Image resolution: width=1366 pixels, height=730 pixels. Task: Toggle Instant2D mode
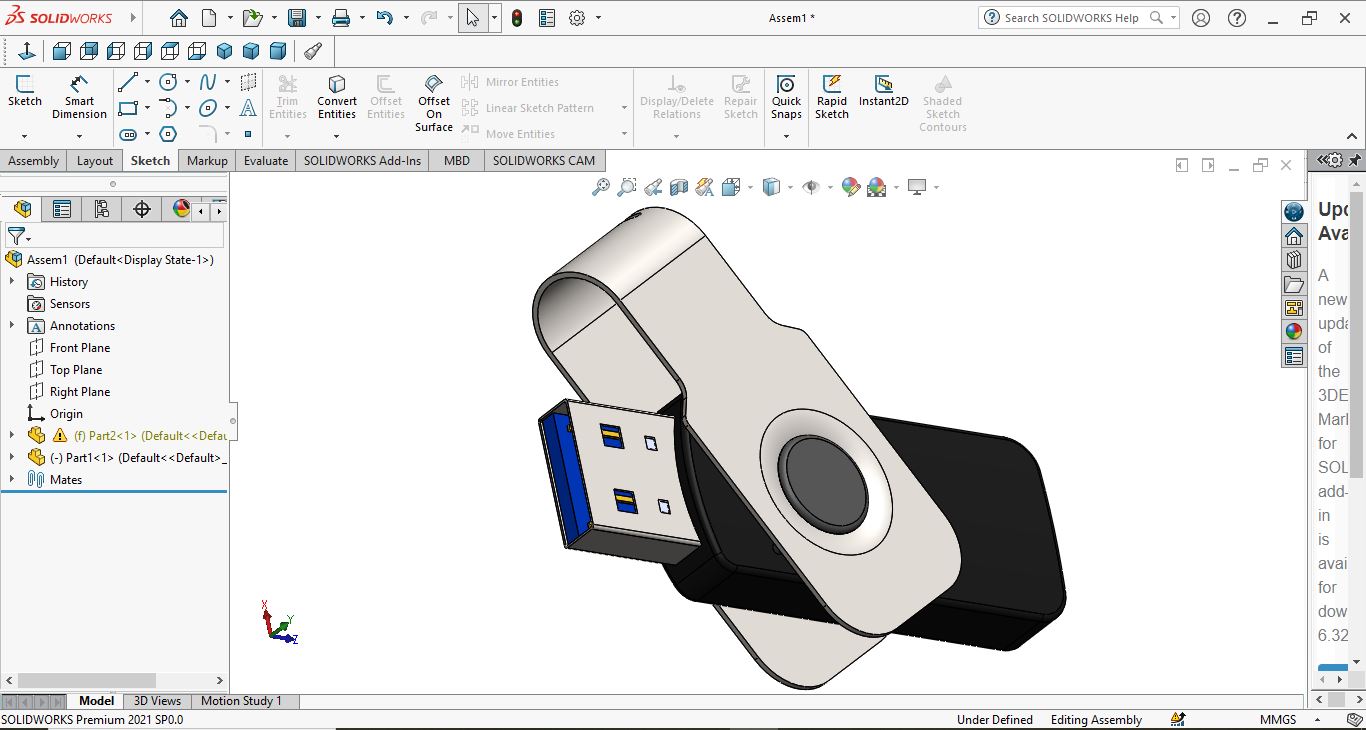pyautogui.click(x=884, y=91)
